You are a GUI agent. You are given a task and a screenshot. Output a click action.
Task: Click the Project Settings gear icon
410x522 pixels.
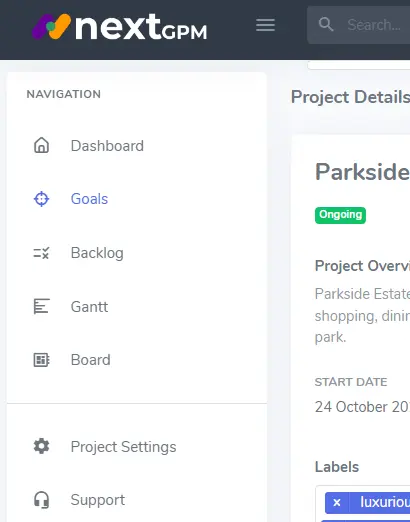[41, 446]
